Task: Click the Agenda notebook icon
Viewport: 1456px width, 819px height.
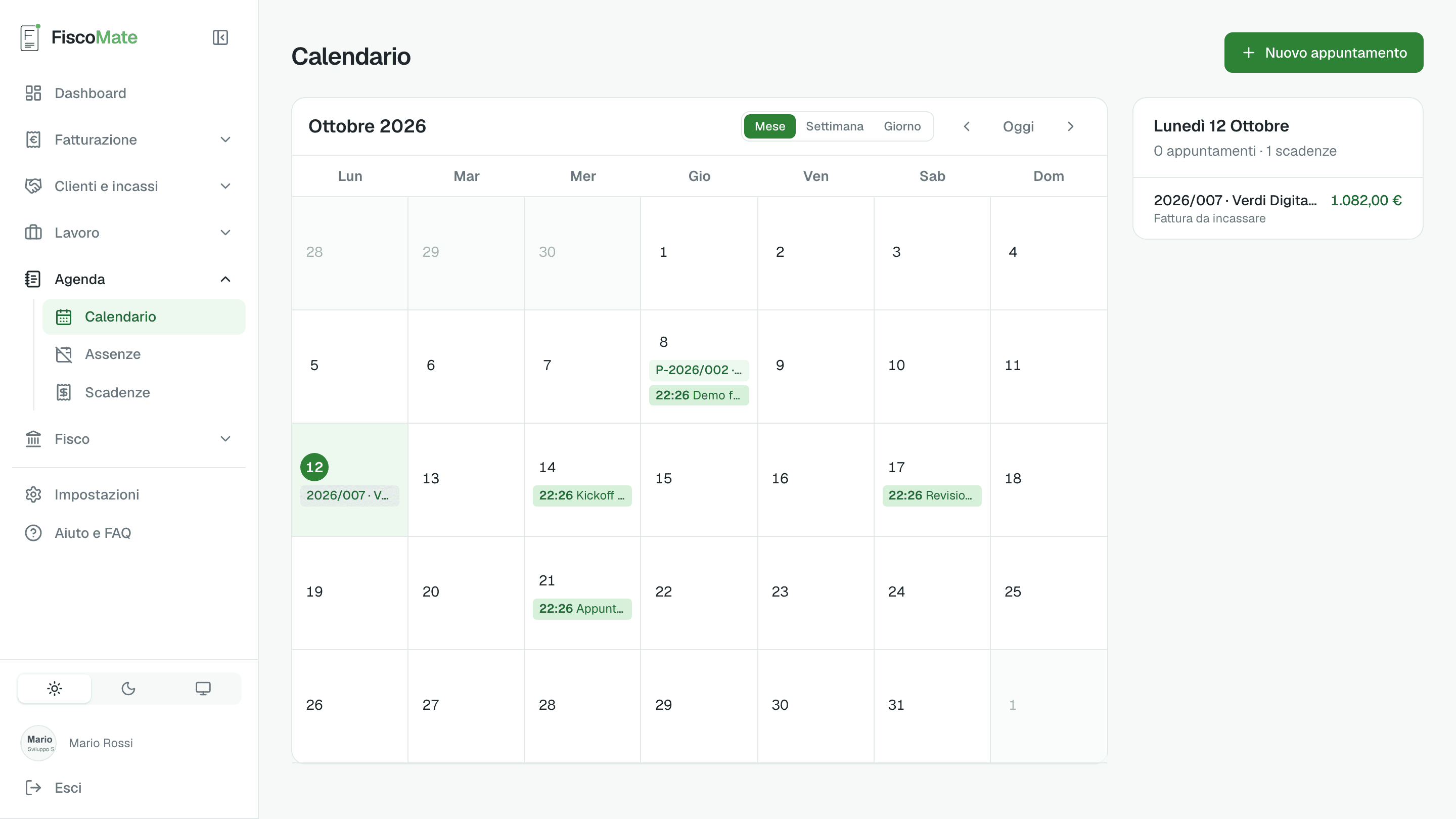Action: pos(33,279)
